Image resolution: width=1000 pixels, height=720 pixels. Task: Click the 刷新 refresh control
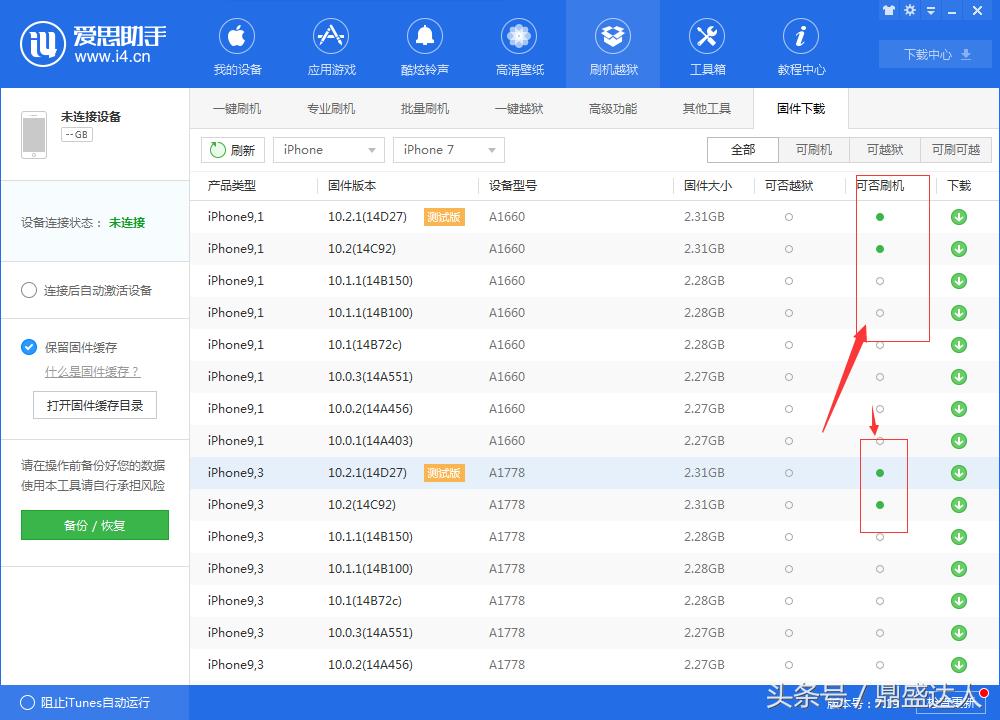pyautogui.click(x=233, y=149)
